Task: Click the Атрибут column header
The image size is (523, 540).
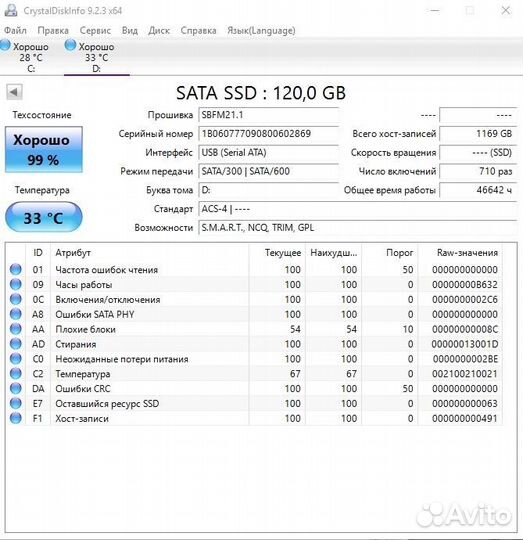Action: (x=149, y=253)
